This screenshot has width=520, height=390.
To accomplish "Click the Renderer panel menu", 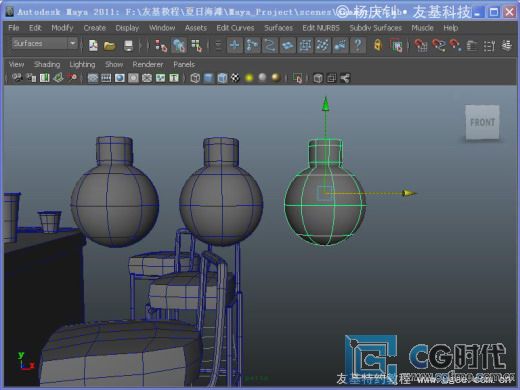I will pos(148,64).
